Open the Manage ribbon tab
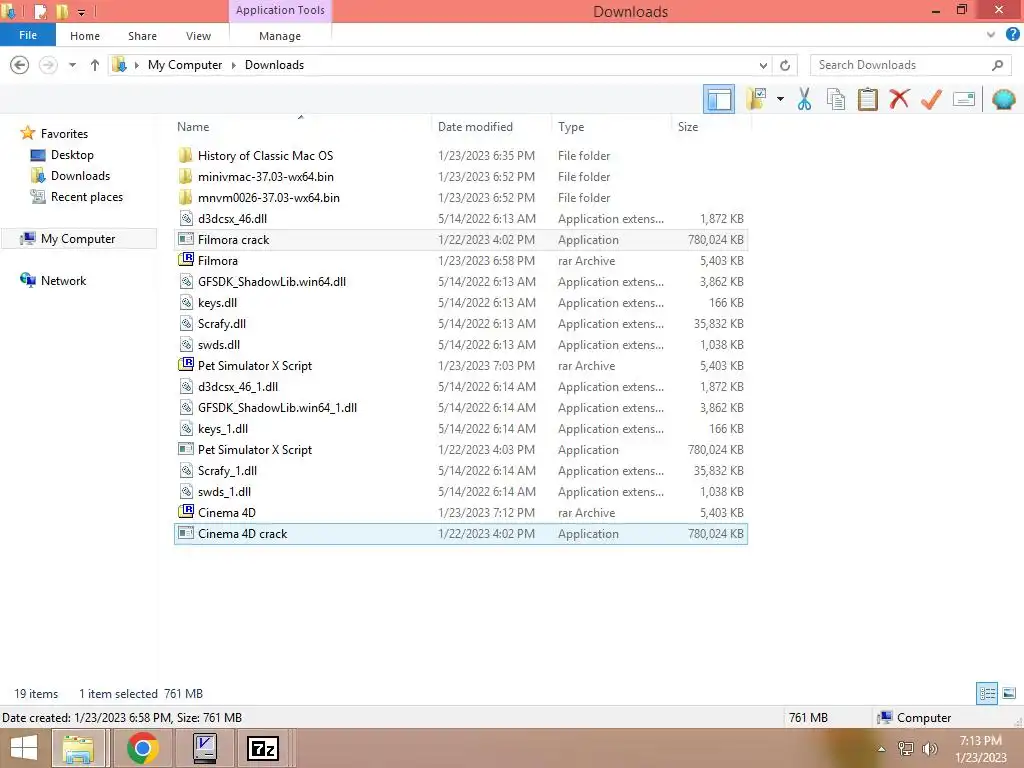Screen dimensions: 1024x768 click(280, 36)
